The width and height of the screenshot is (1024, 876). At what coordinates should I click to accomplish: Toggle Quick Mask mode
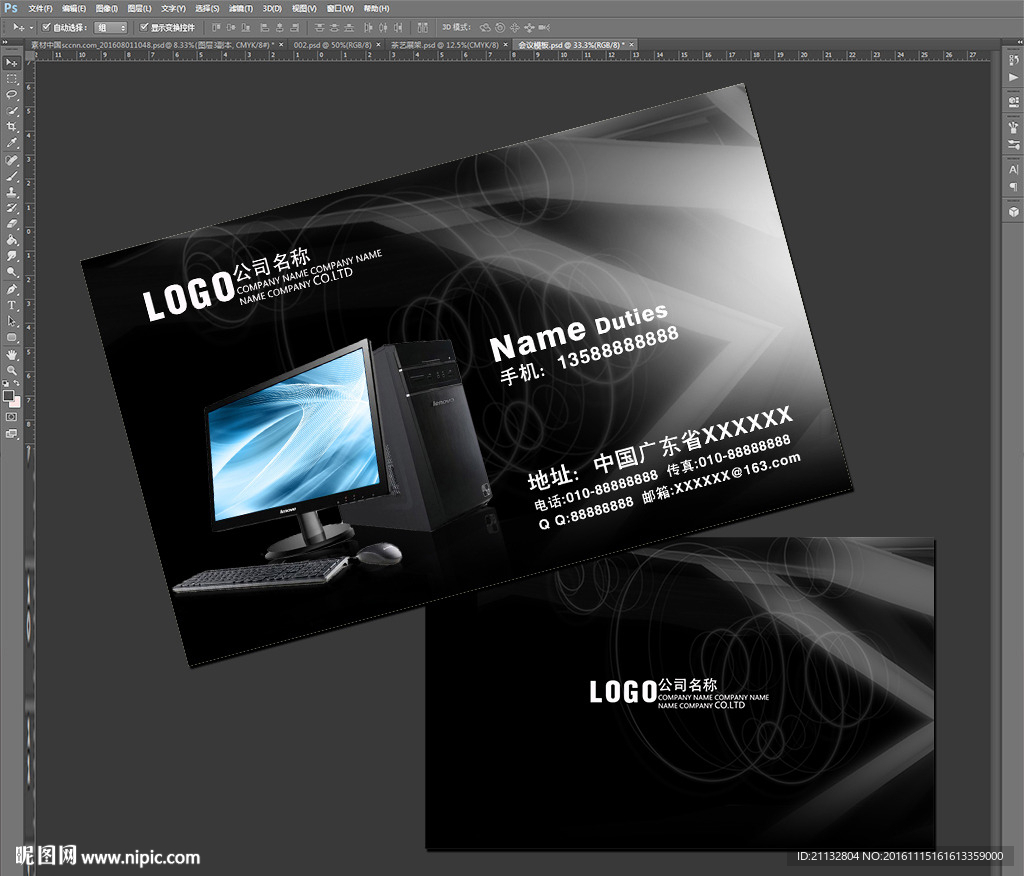point(12,416)
